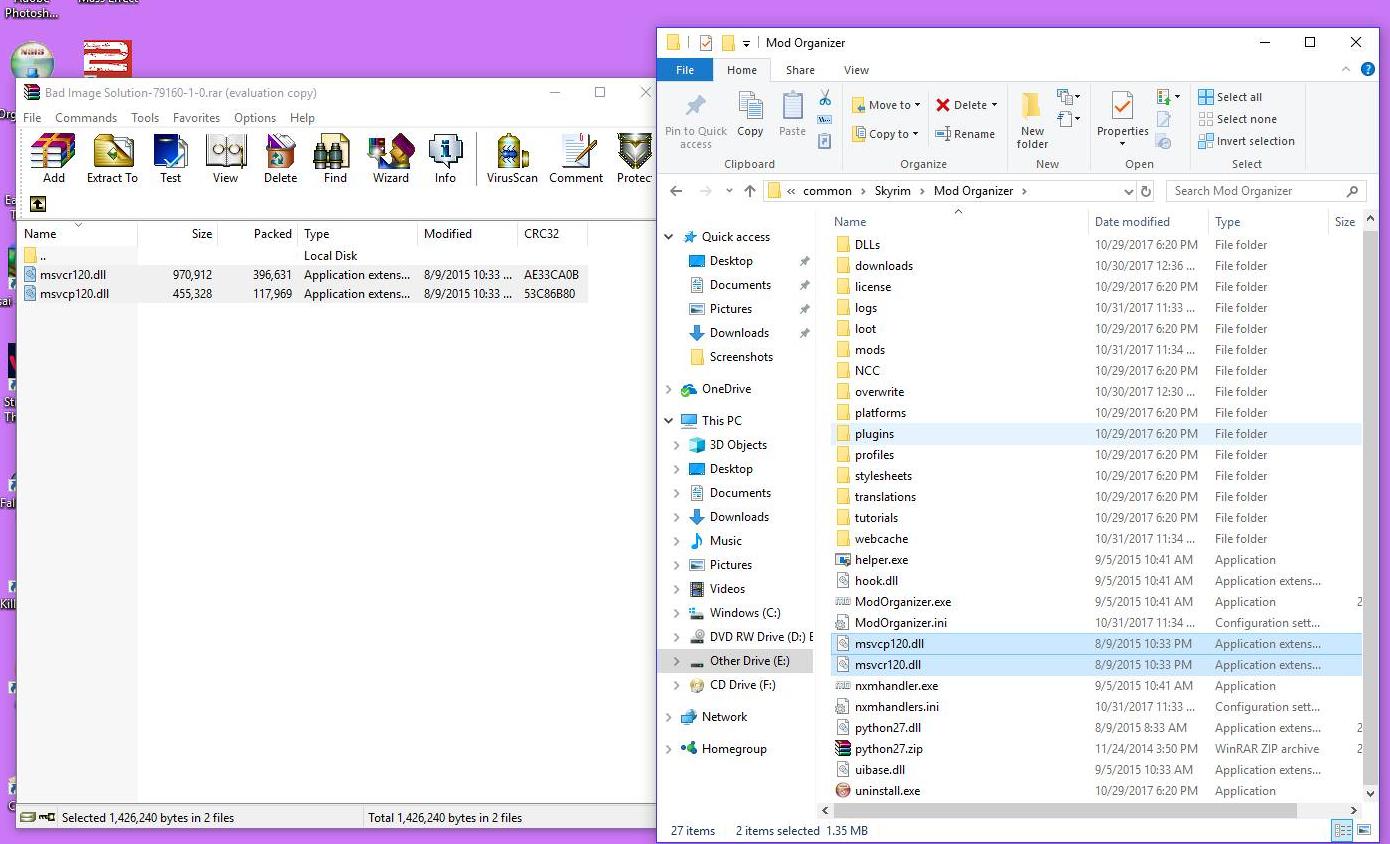The height and width of the screenshot is (844, 1390).
Task: Select hook.dll in Explorer file list
Action: [1096, 581]
